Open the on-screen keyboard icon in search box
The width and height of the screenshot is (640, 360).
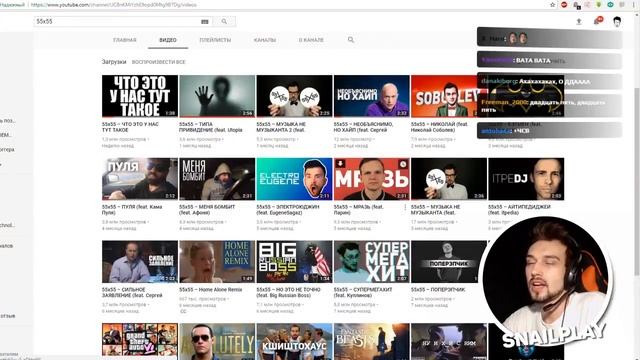[205, 22]
